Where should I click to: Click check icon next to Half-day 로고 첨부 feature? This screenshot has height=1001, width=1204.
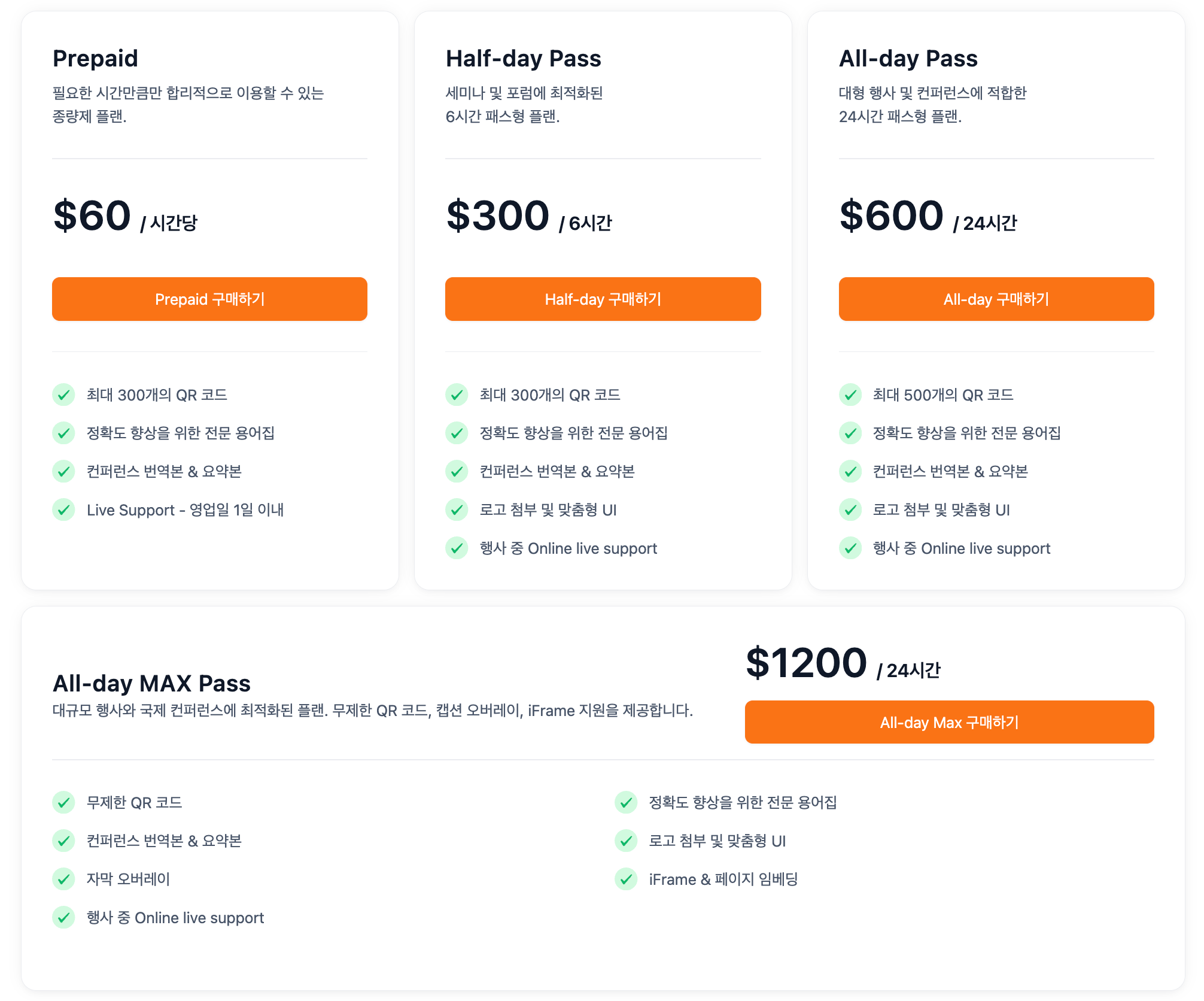[457, 510]
